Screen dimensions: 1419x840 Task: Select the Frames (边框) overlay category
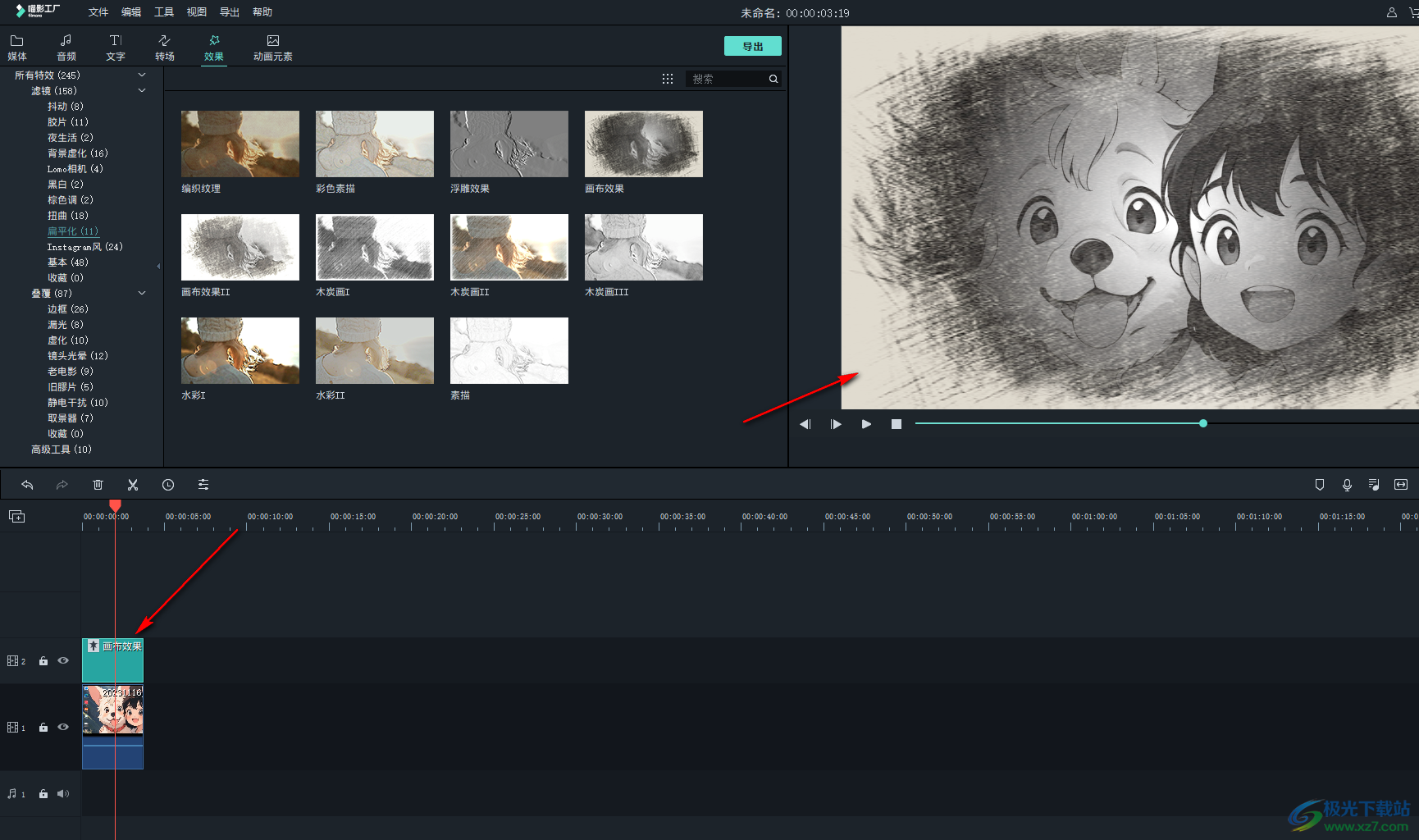68,309
